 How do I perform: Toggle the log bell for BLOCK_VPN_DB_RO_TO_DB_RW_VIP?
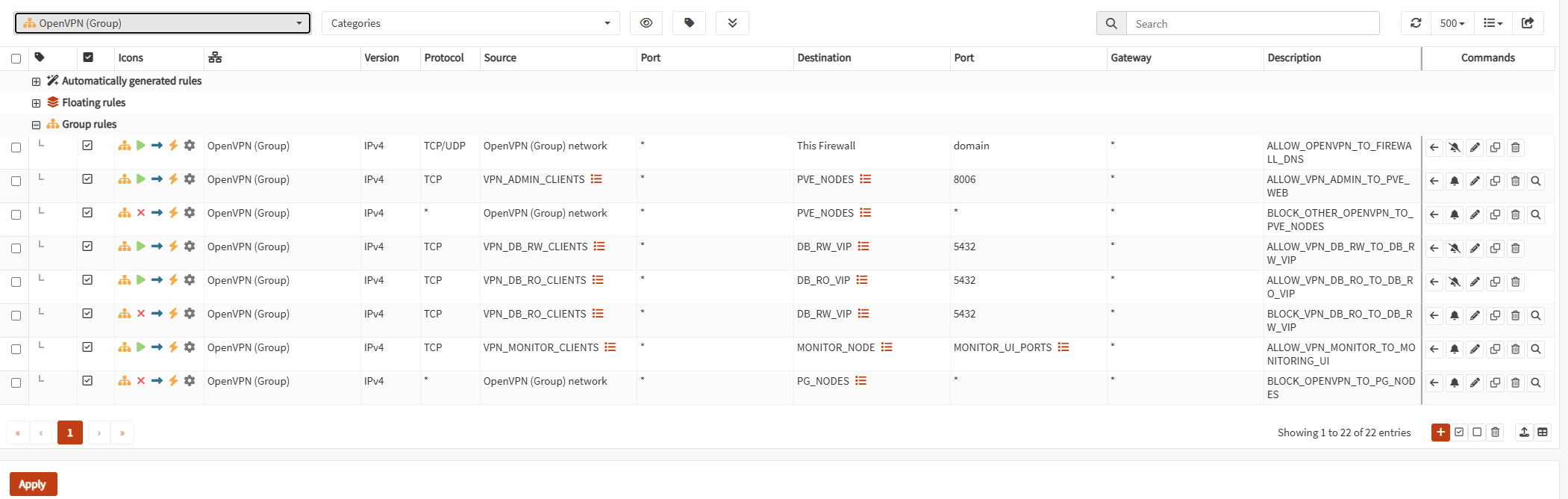[1455, 315]
